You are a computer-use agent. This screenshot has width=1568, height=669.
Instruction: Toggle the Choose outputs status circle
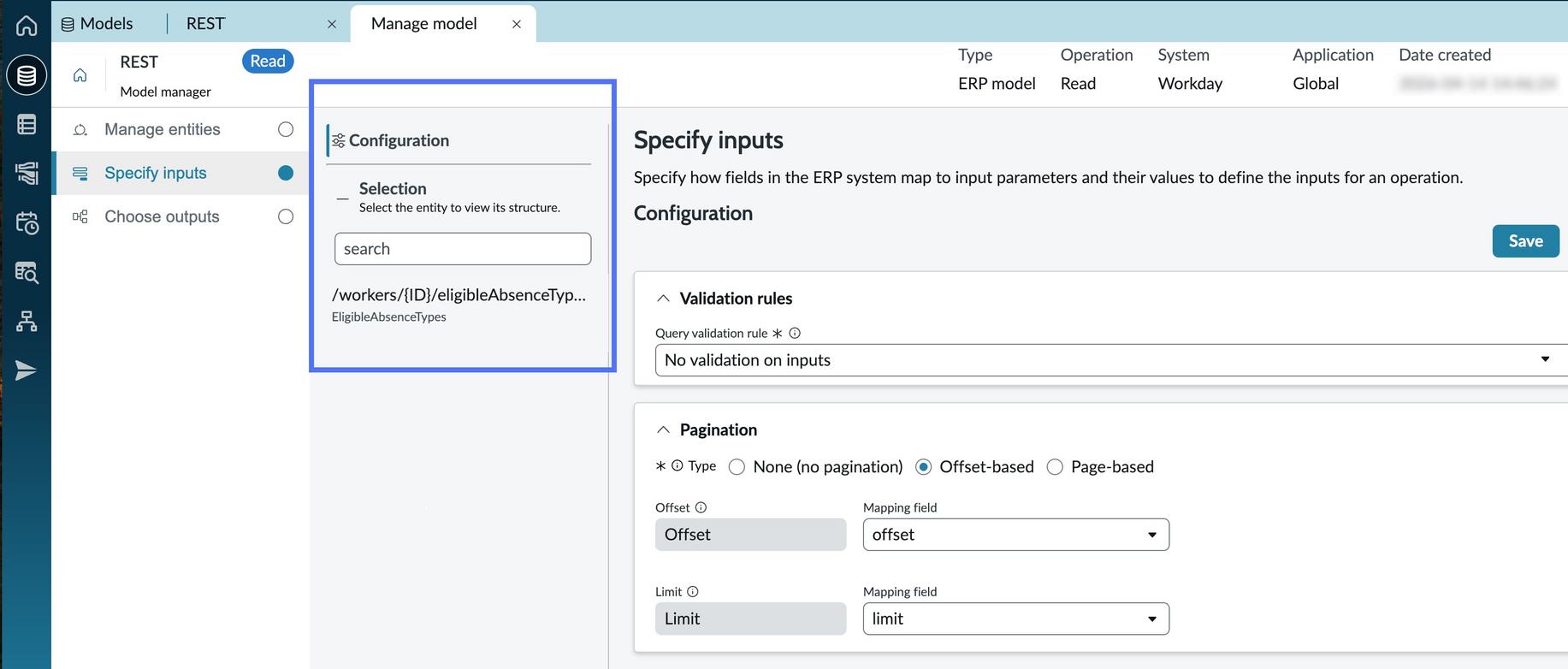pos(286,216)
